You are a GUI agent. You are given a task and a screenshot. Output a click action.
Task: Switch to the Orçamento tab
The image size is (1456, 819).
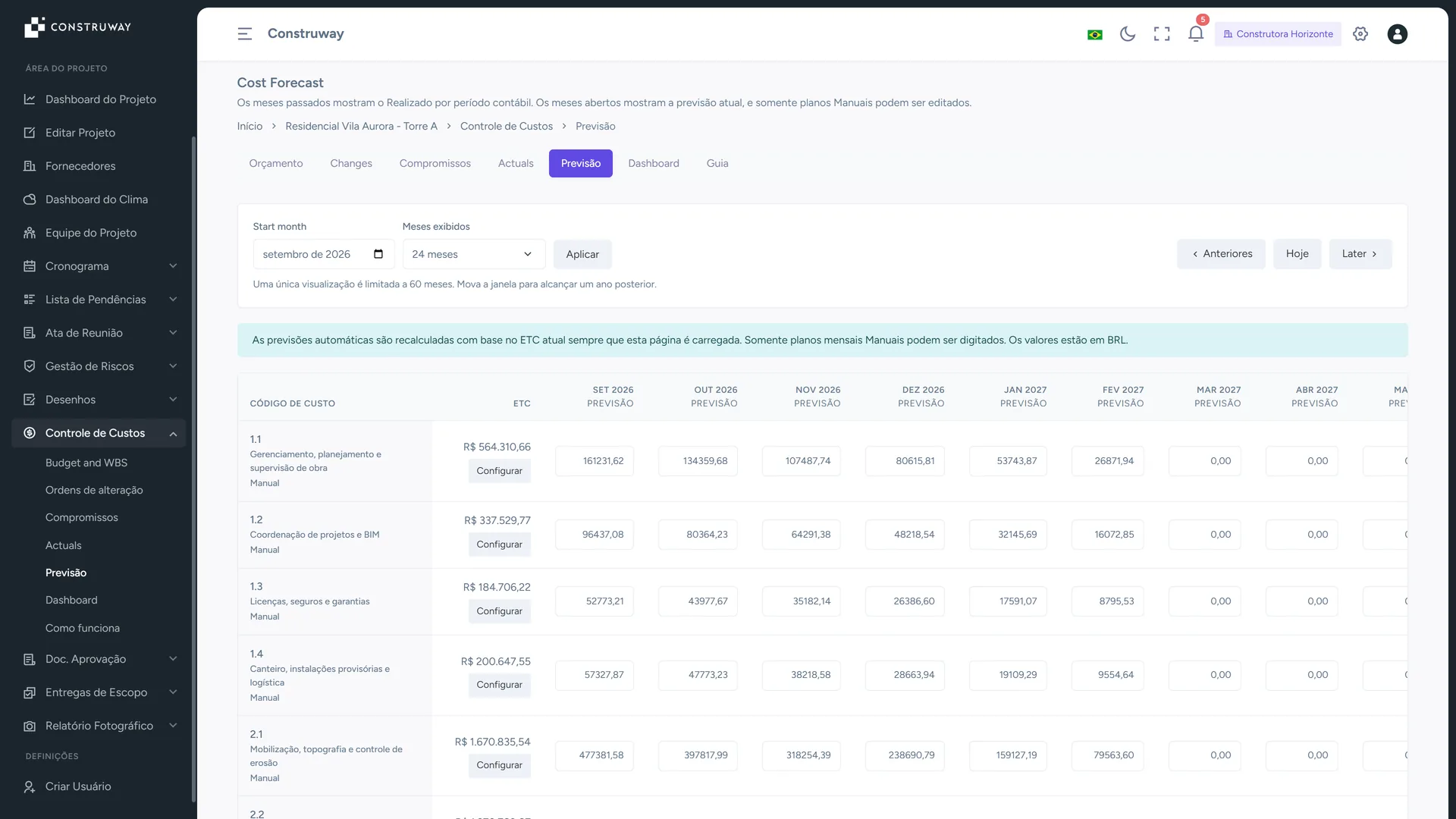pos(275,163)
